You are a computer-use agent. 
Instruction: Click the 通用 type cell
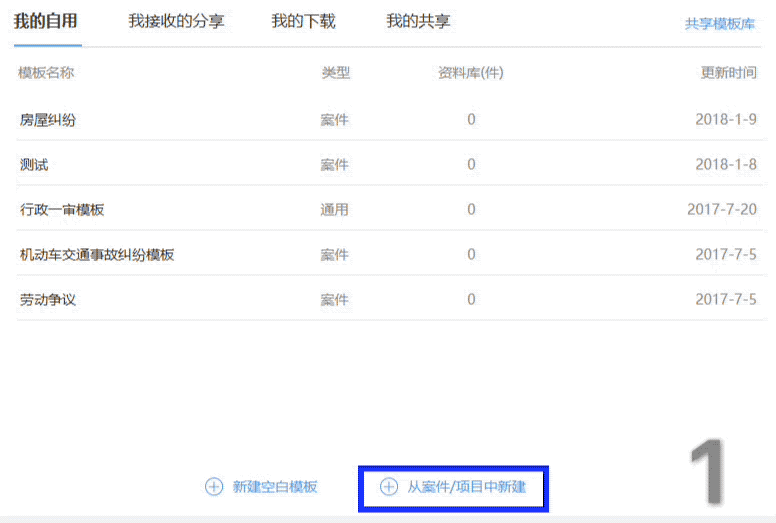click(335, 210)
